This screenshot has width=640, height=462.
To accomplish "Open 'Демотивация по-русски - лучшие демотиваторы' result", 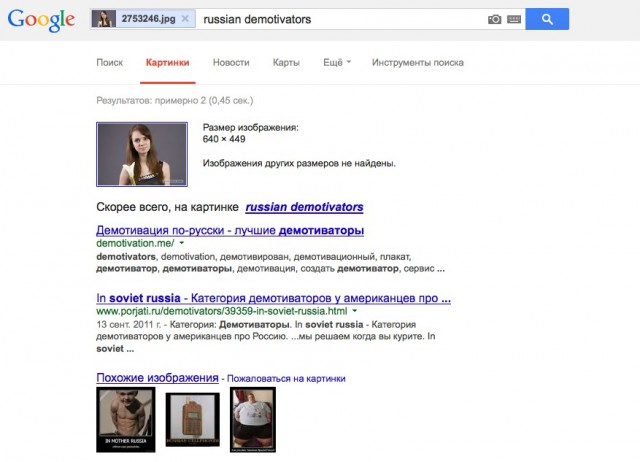I will [230, 230].
